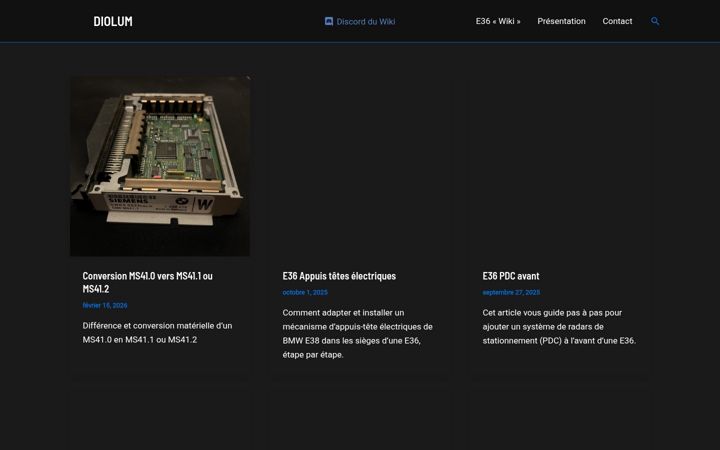Go to DIOLUM site logo home
Image resolution: width=720 pixels, height=450 pixels.
(113, 21)
